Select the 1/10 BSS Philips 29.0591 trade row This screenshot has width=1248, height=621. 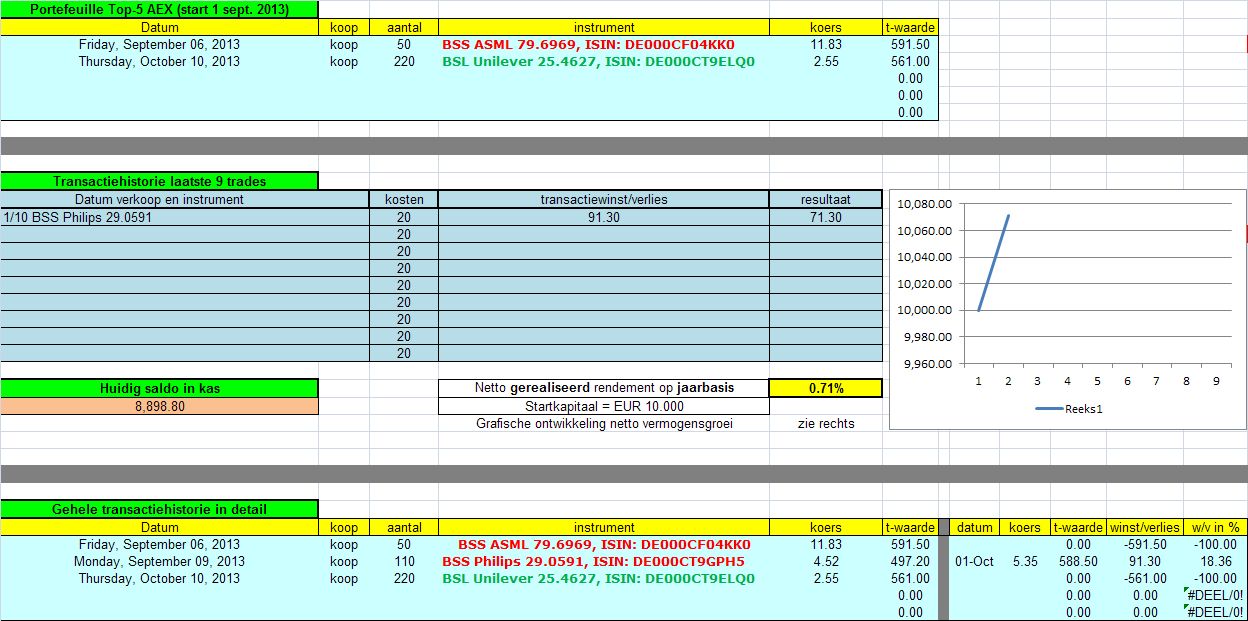tap(184, 217)
